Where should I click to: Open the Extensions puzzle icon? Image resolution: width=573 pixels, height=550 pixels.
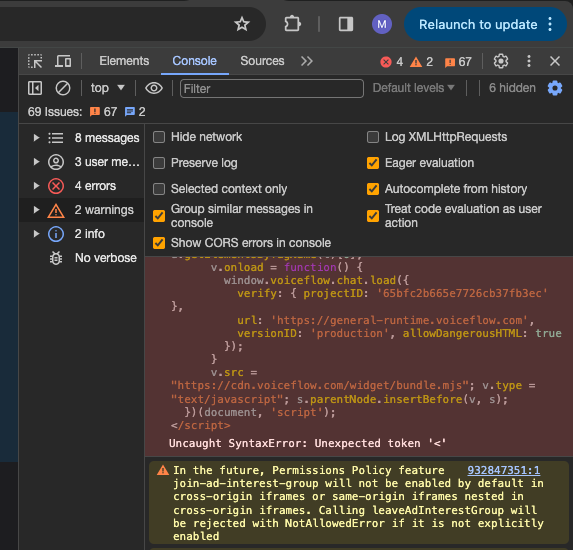292,24
